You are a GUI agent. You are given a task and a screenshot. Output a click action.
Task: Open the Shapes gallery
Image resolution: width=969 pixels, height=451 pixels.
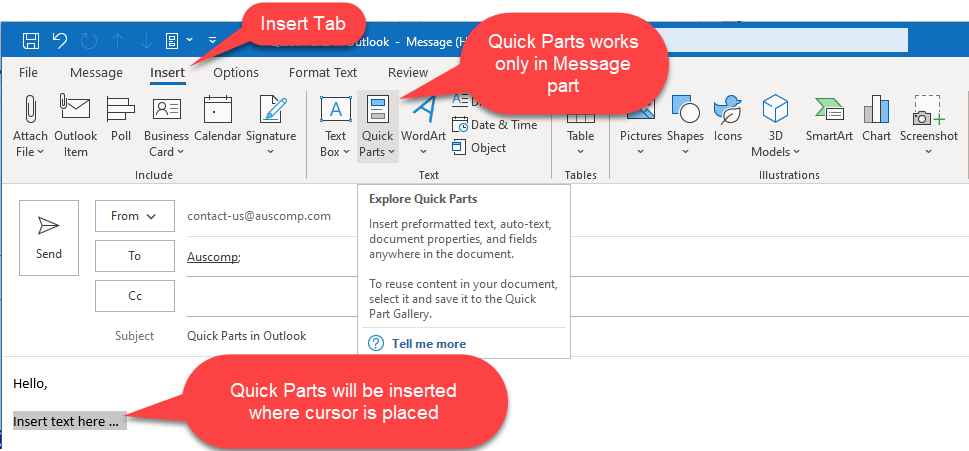coord(685,126)
